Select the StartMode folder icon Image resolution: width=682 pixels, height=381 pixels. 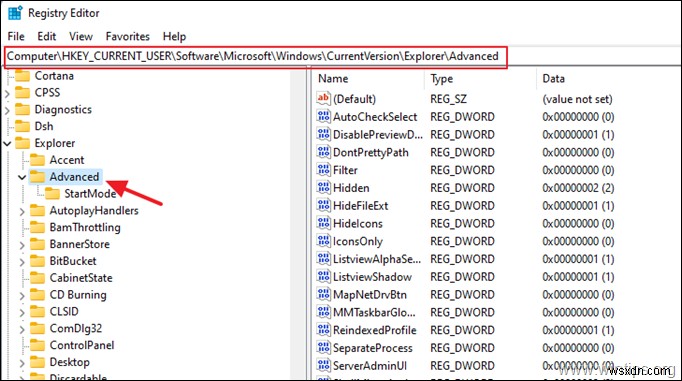tap(52, 194)
